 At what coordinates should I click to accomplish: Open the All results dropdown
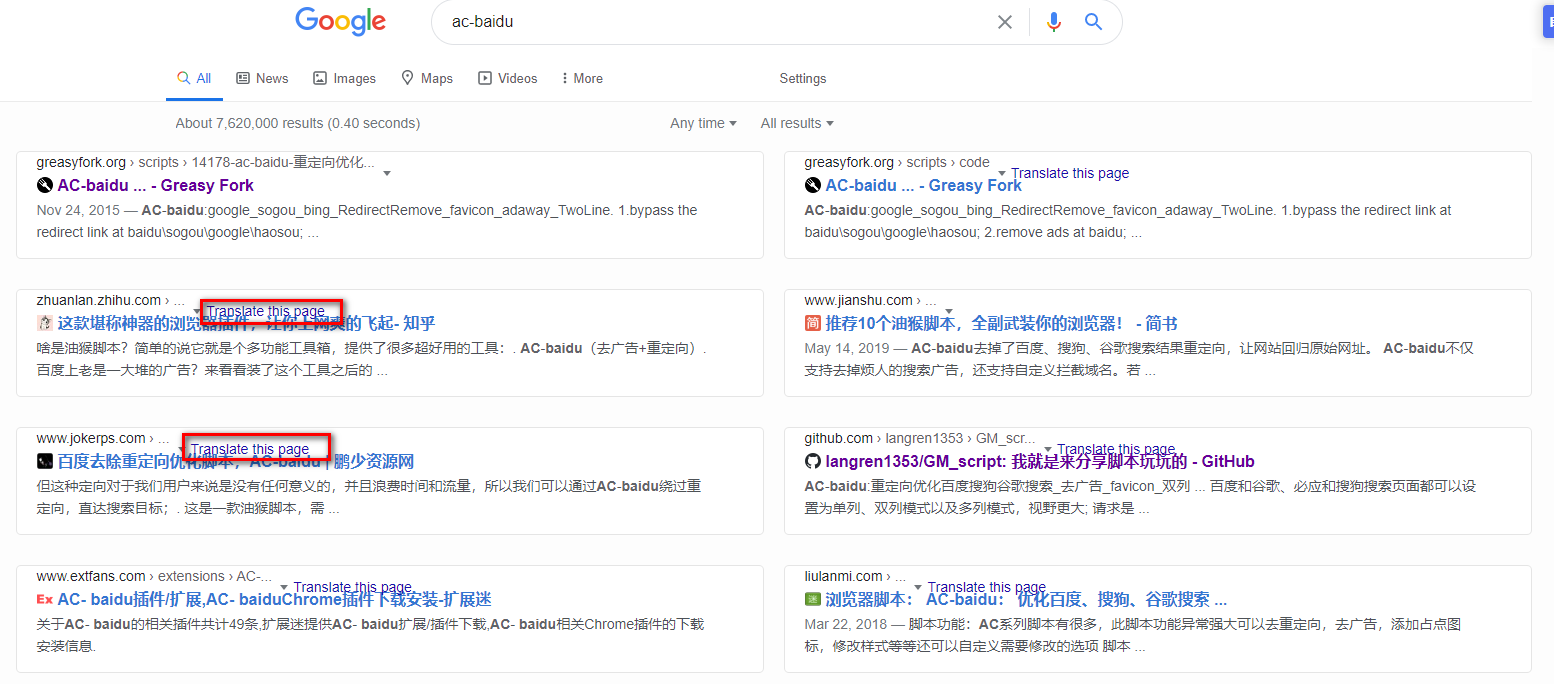point(796,122)
